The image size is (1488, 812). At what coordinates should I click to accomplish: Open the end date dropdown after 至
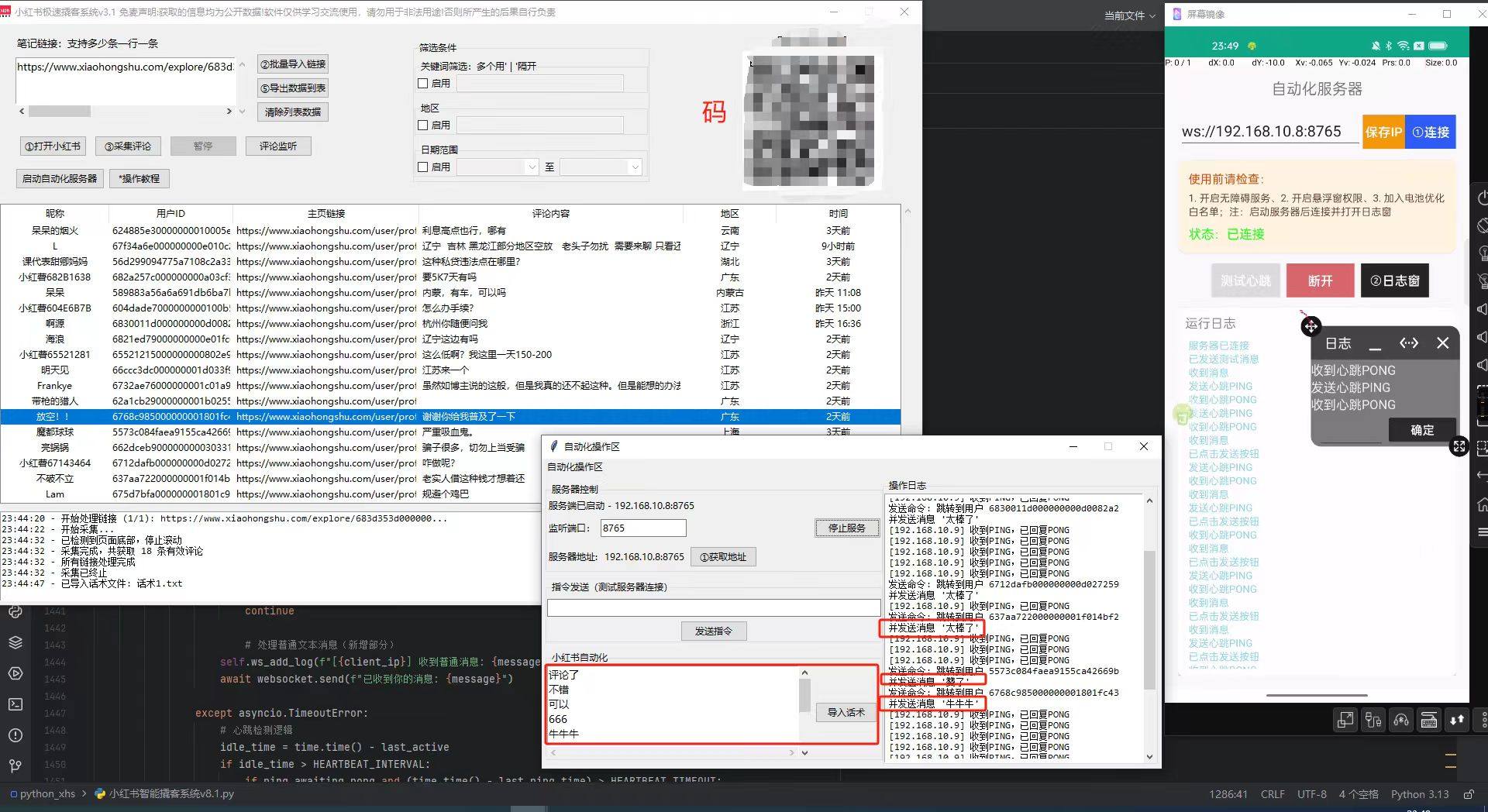(x=635, y=167)
